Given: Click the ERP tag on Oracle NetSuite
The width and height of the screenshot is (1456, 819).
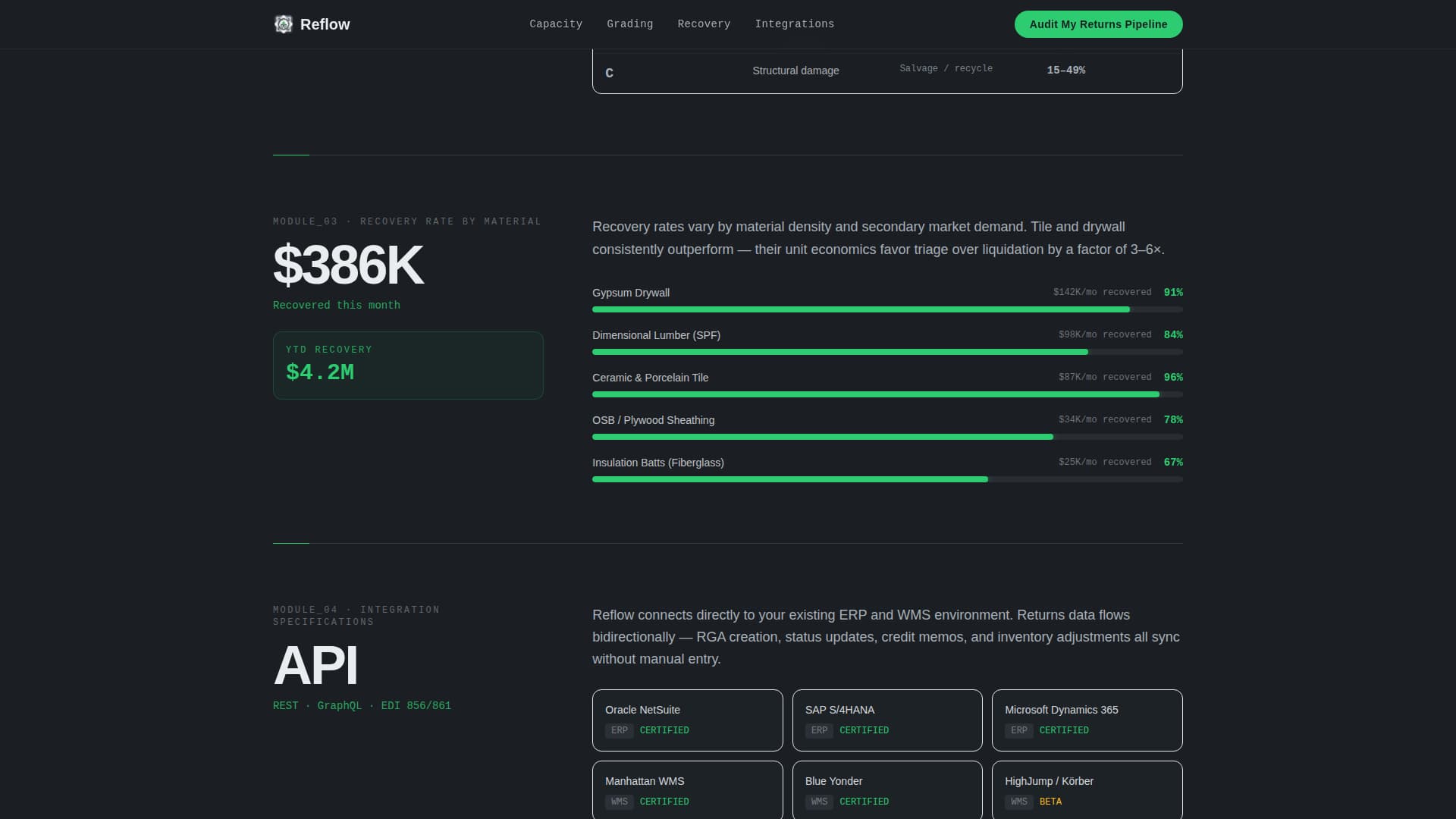Looking at the screenshot, I should 620,730.
